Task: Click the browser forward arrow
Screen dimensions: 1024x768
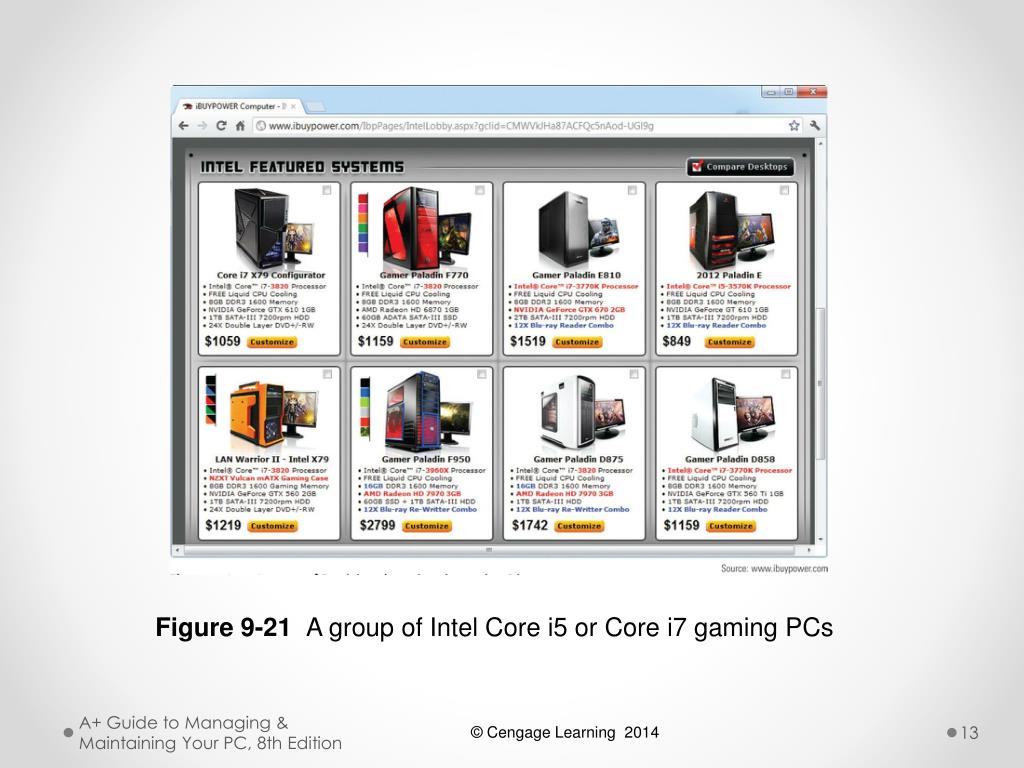Action: (x=202, y=125)
